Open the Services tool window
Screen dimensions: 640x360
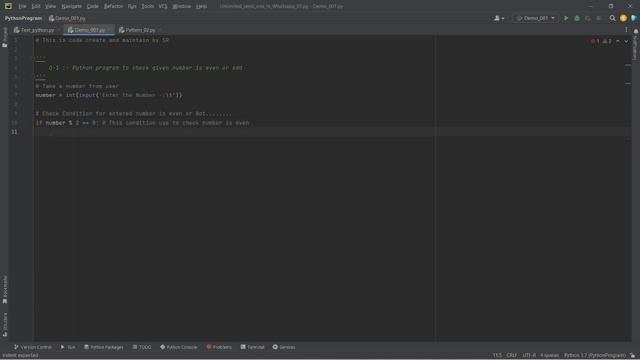click(284, 347)
